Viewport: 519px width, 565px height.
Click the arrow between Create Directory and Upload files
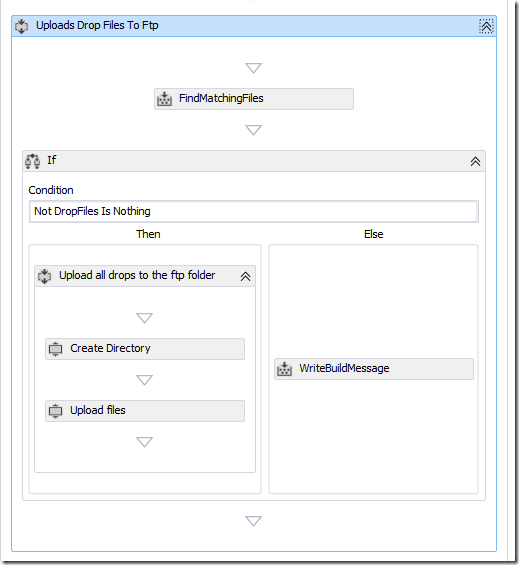[145, 380]
